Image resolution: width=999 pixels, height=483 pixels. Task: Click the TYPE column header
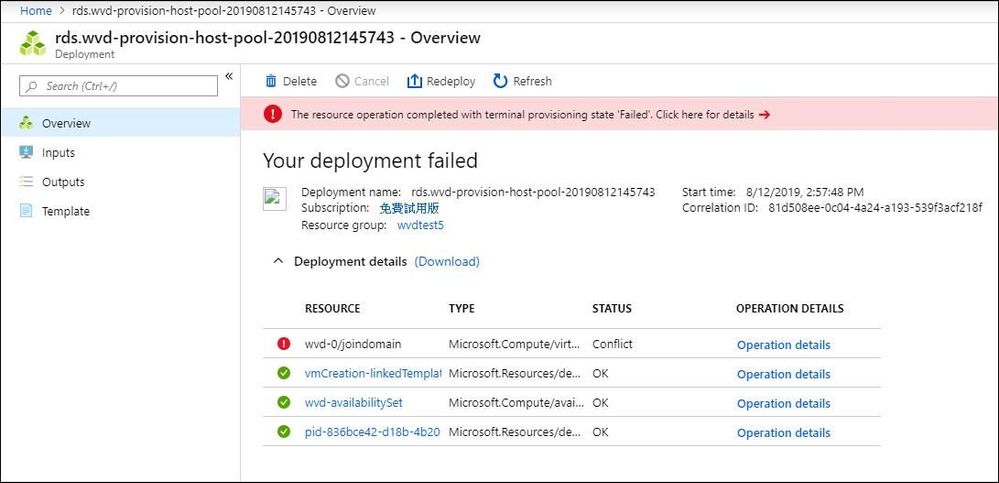coord(461,308)
